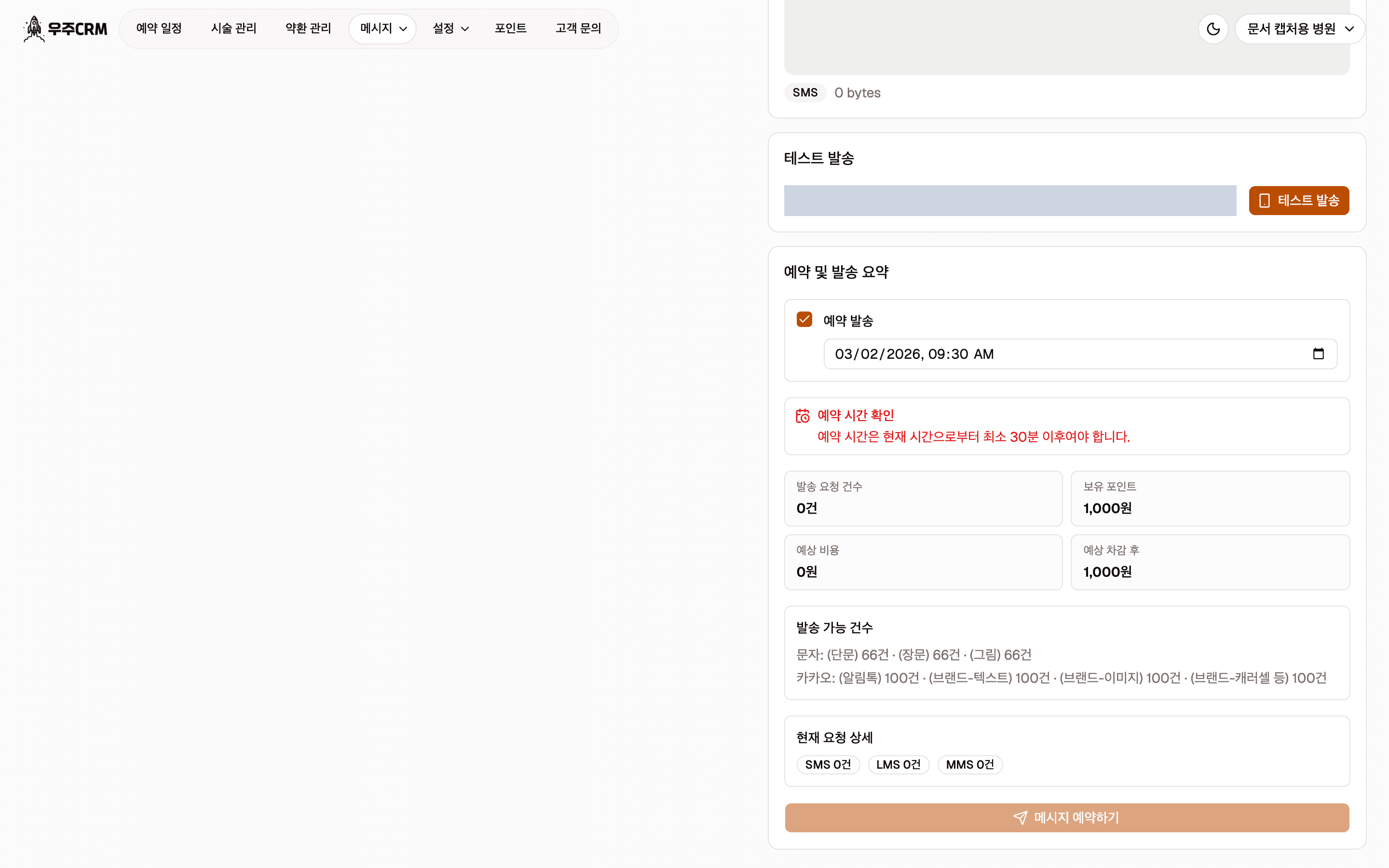Click the scheduled date-time field 03/02/2026
Viewport: 1389px width, 868px height.
(x=1080, y=353)
